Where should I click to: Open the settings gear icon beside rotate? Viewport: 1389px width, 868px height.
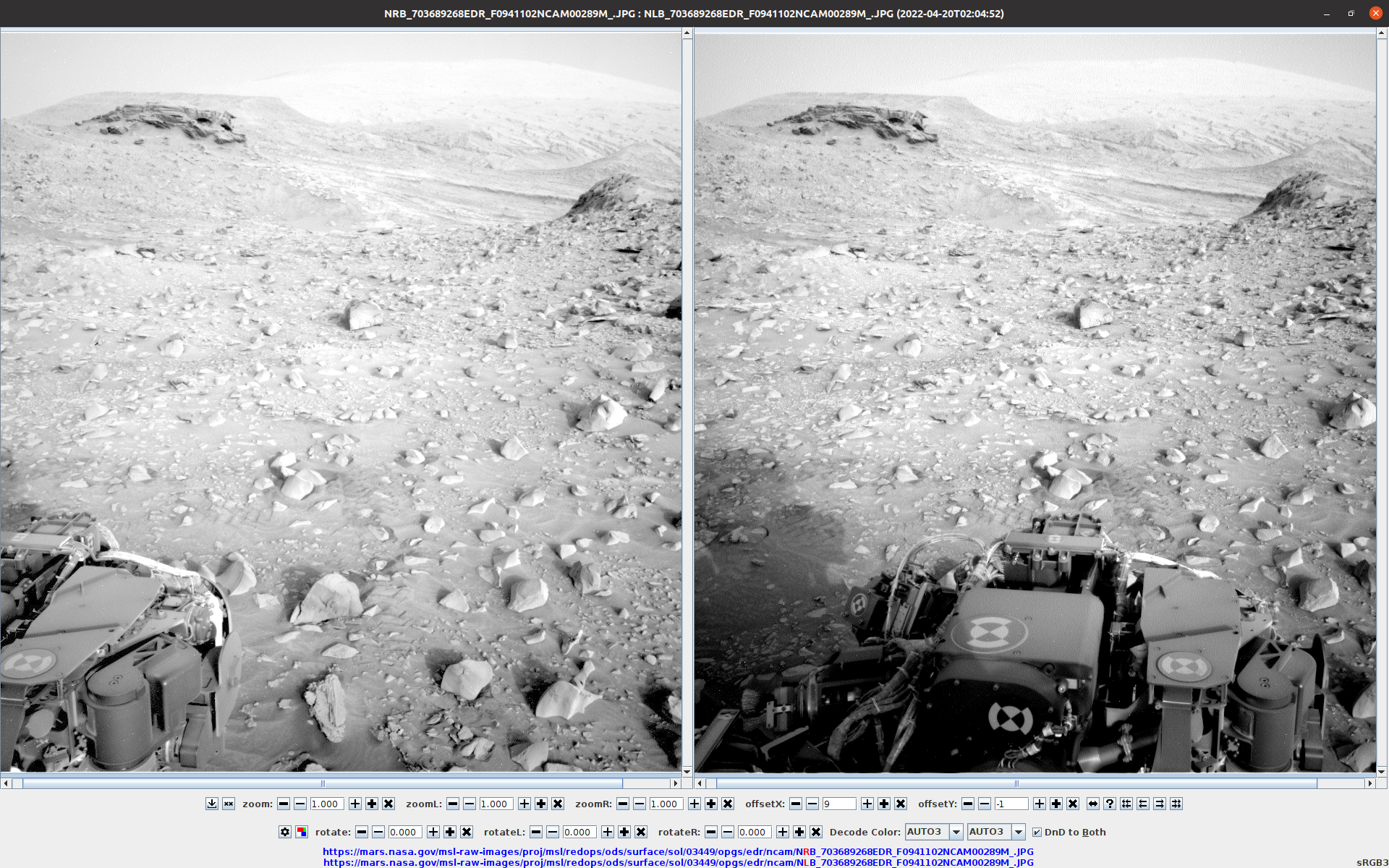pos(285,832)
